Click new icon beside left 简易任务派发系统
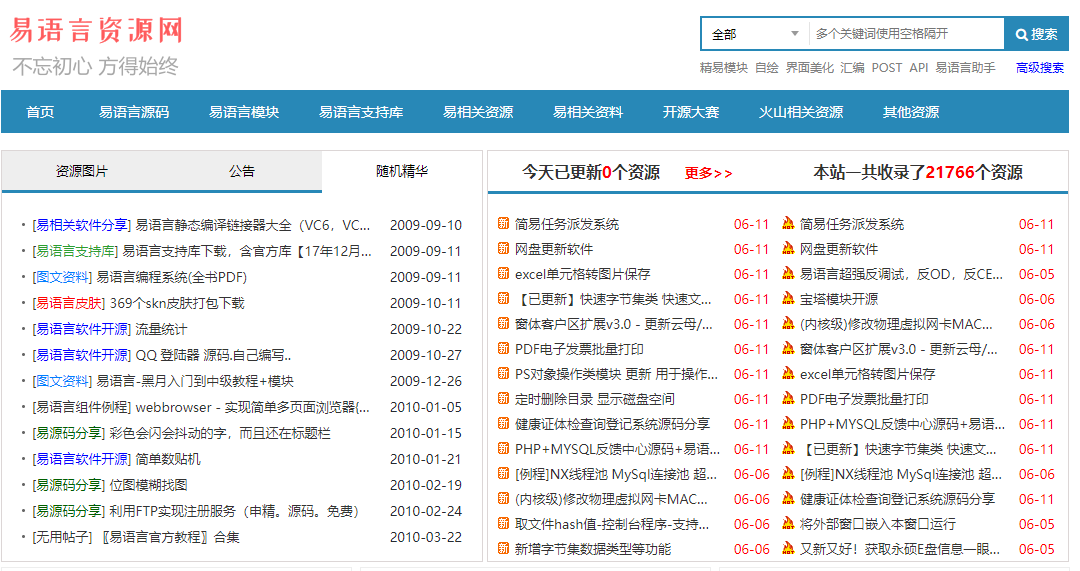Viewport: 1080px width, 571px height. tap(503, 223)
